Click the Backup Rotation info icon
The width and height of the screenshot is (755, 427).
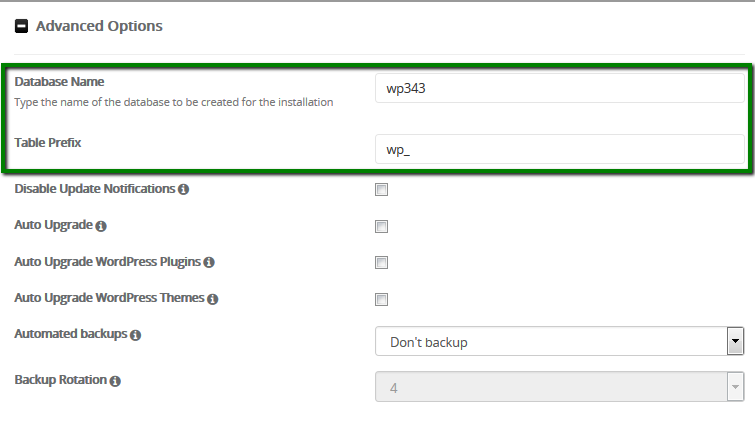(115, 381)
